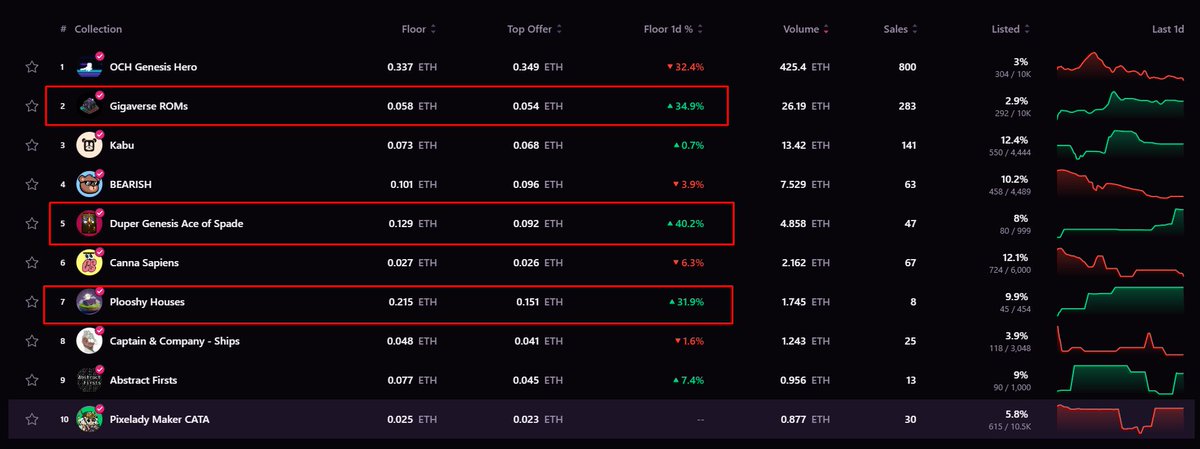The image size is (1200, 449).
Task: Open Pixelady Maker CATA avatar
Action: pyautogui.click(x=90, y=420)
